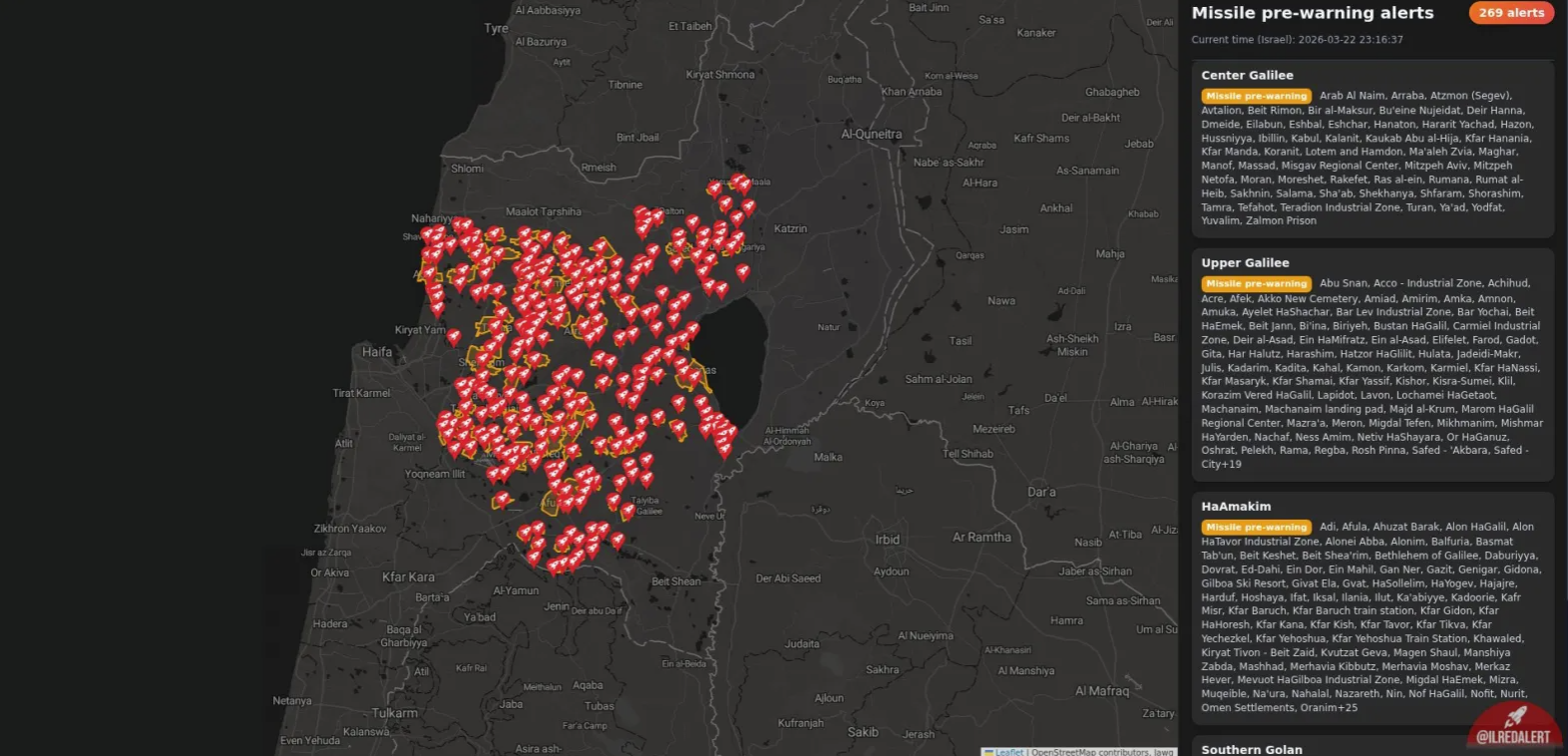This screenshot has width=1568, height=756.
Task: Click the Irbid city label
Action: pyautogui.click(x=887, y=539)
